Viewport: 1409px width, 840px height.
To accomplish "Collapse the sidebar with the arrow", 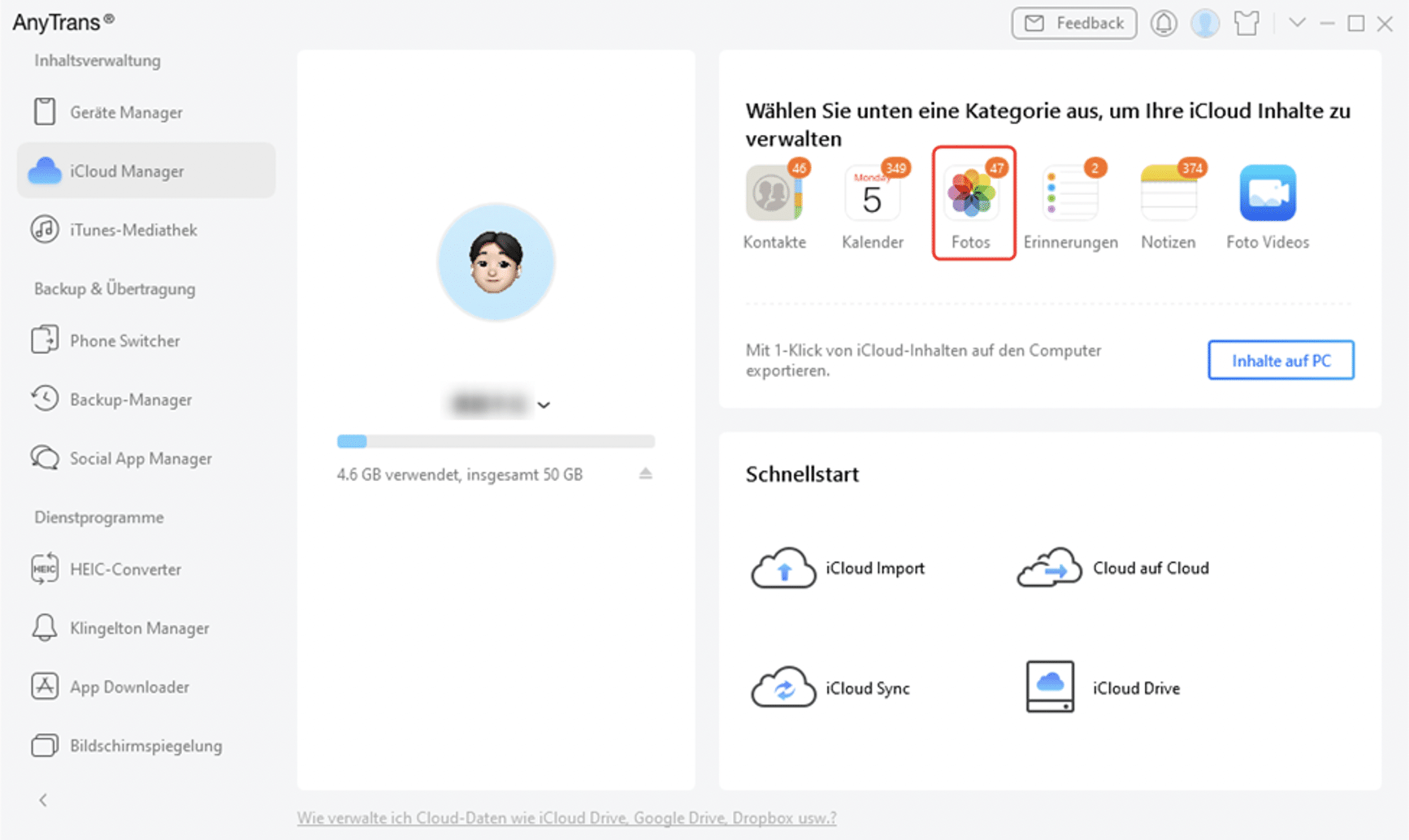I will (x=43, y=800).
